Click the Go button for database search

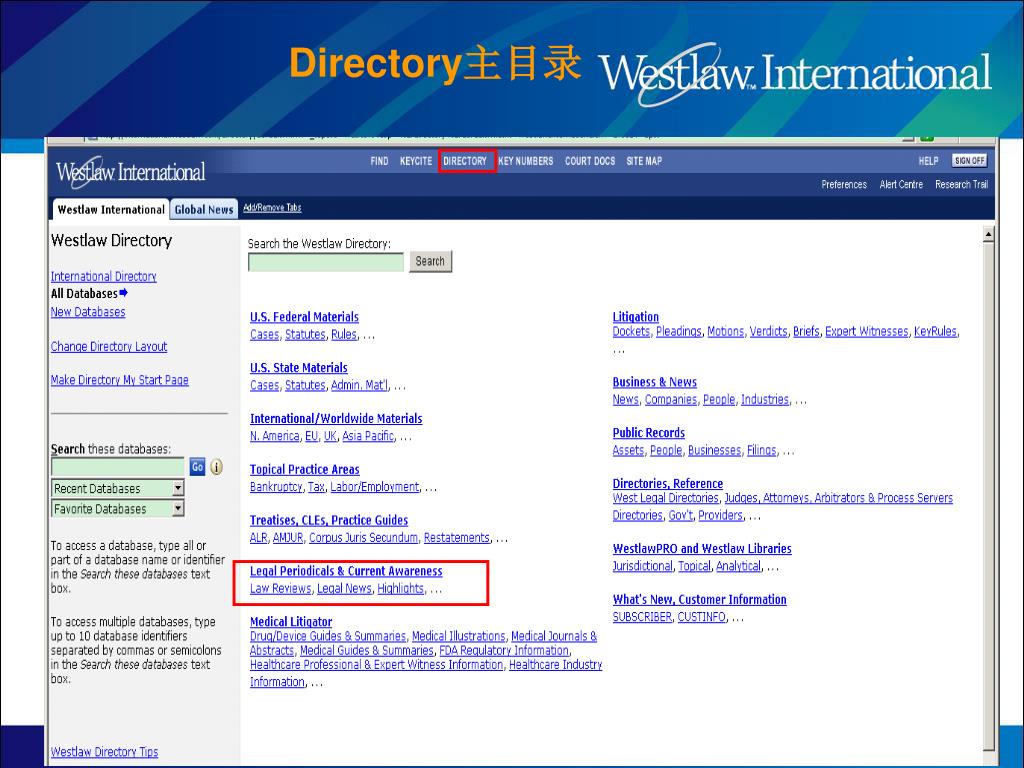point(197,467)
